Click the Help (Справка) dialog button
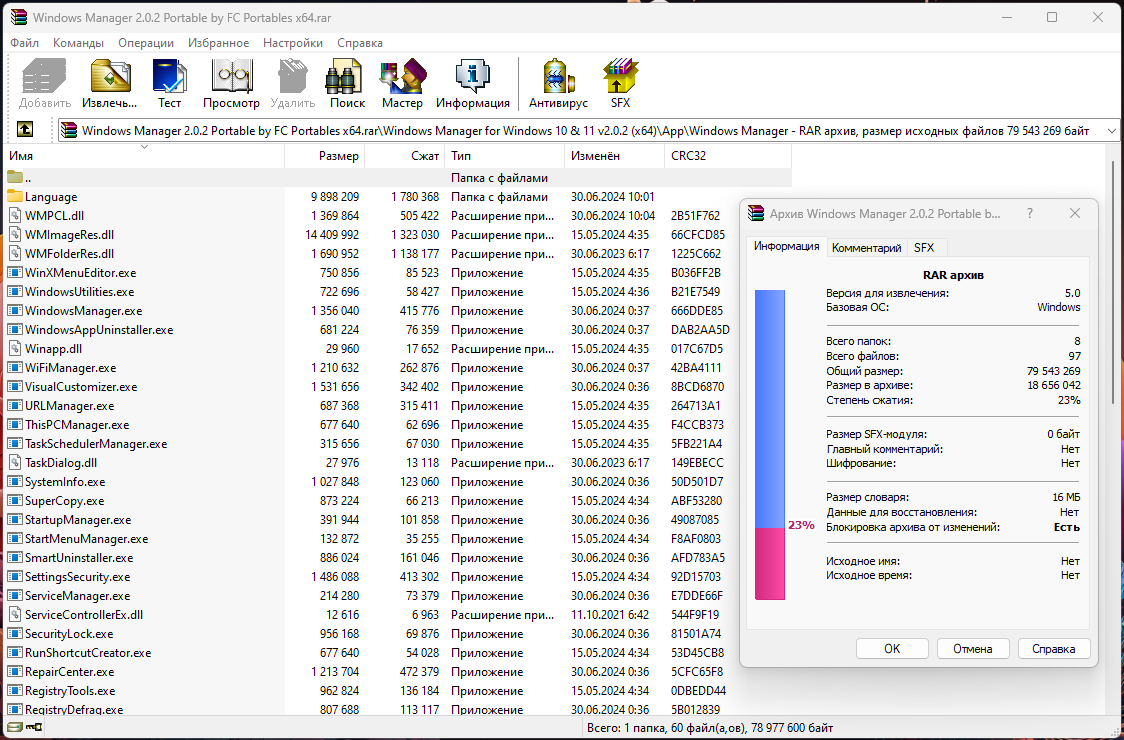The width and height of the screenshot is (1124, 740). coord(1054,648)
